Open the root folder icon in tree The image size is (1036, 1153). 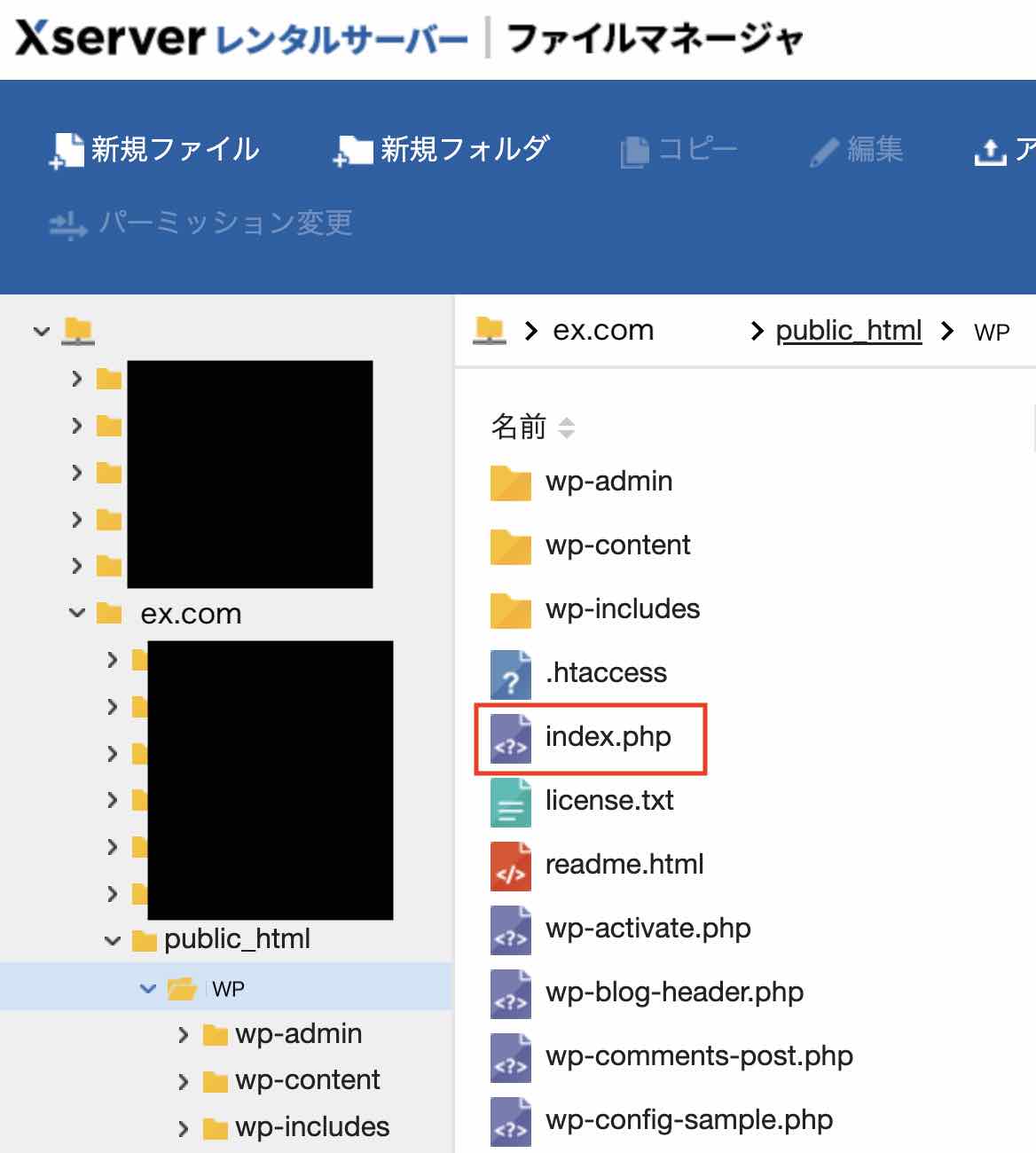coord(78,332)
